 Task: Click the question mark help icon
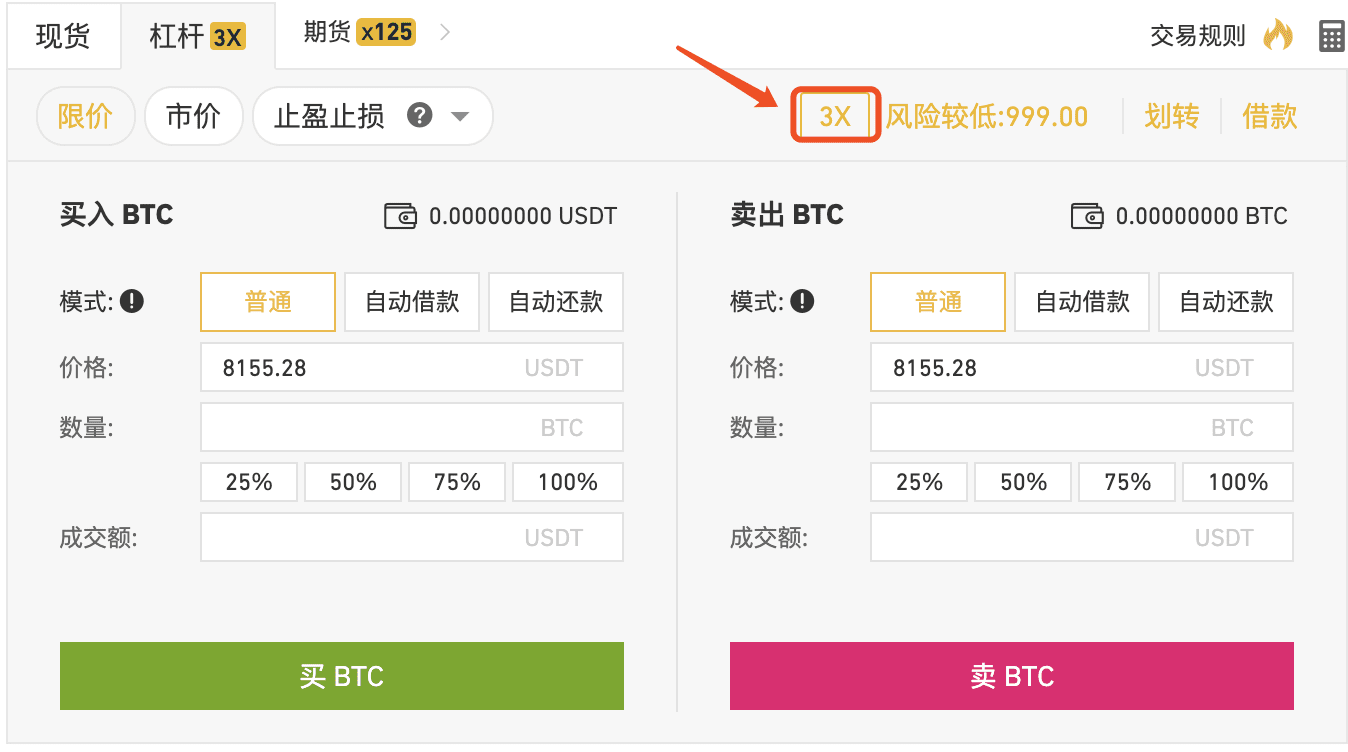click(x=420, y=116)
